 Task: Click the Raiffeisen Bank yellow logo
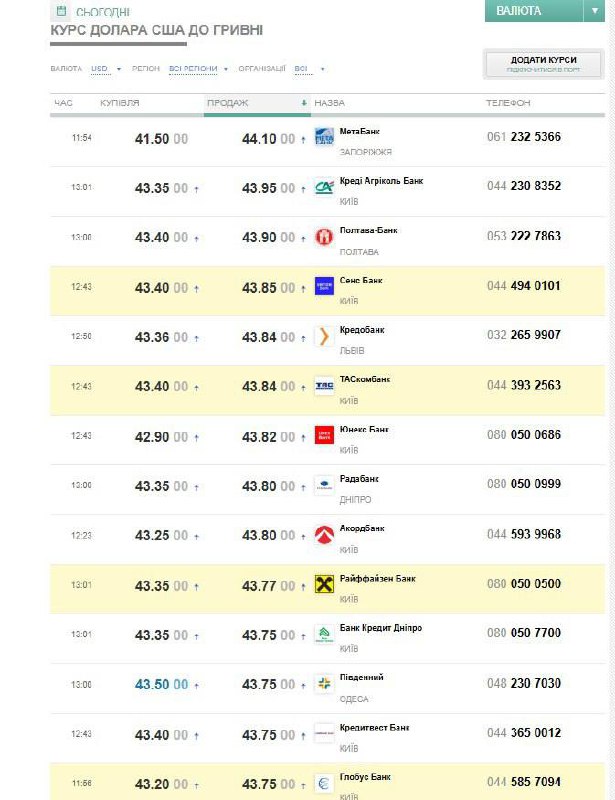point(324,584)
